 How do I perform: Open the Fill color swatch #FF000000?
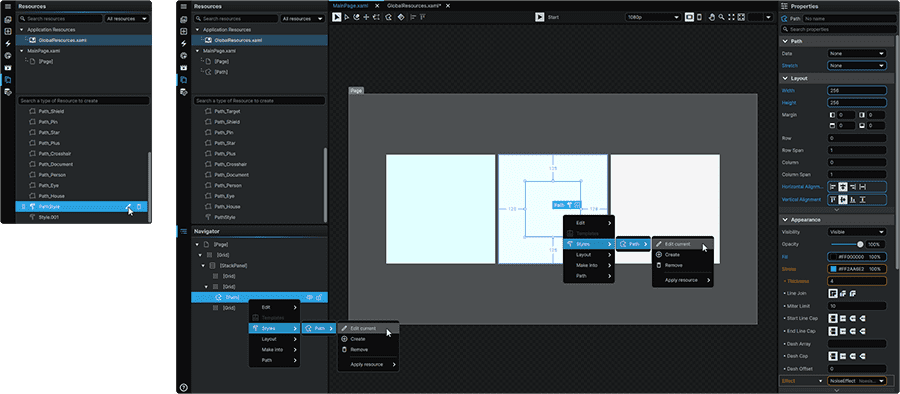click(833, 256)
